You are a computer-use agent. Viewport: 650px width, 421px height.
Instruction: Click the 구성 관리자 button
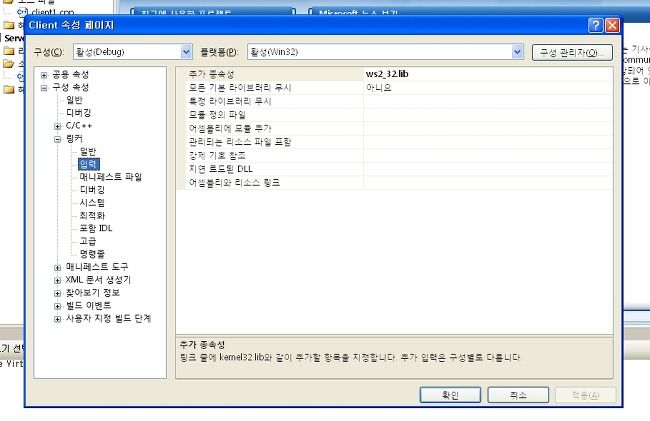coord(572,52)
